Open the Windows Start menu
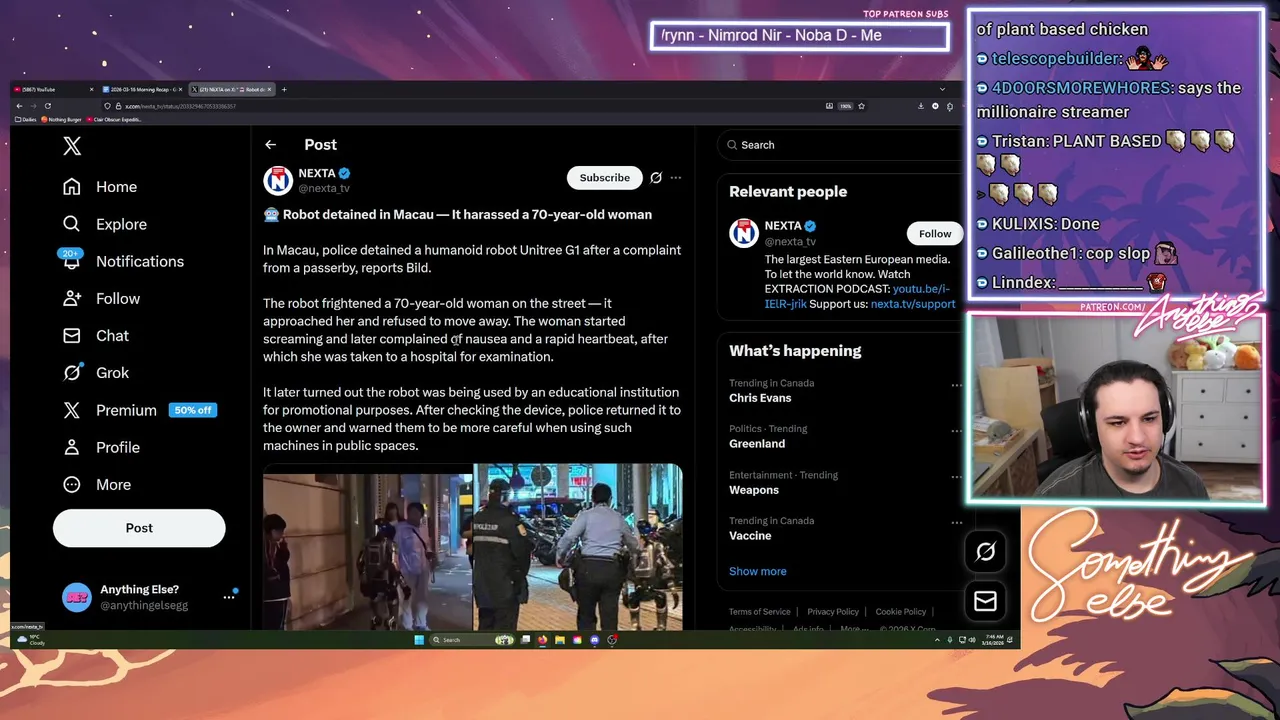This screenshot has width=1280, height=720. (x=419, y=640)
